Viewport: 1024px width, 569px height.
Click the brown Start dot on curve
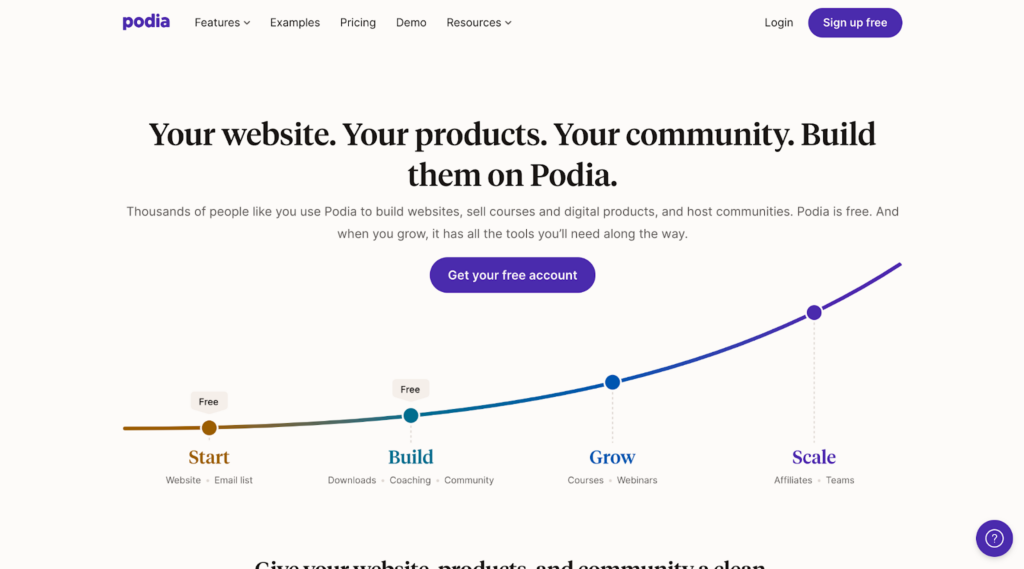coord(209,428)
